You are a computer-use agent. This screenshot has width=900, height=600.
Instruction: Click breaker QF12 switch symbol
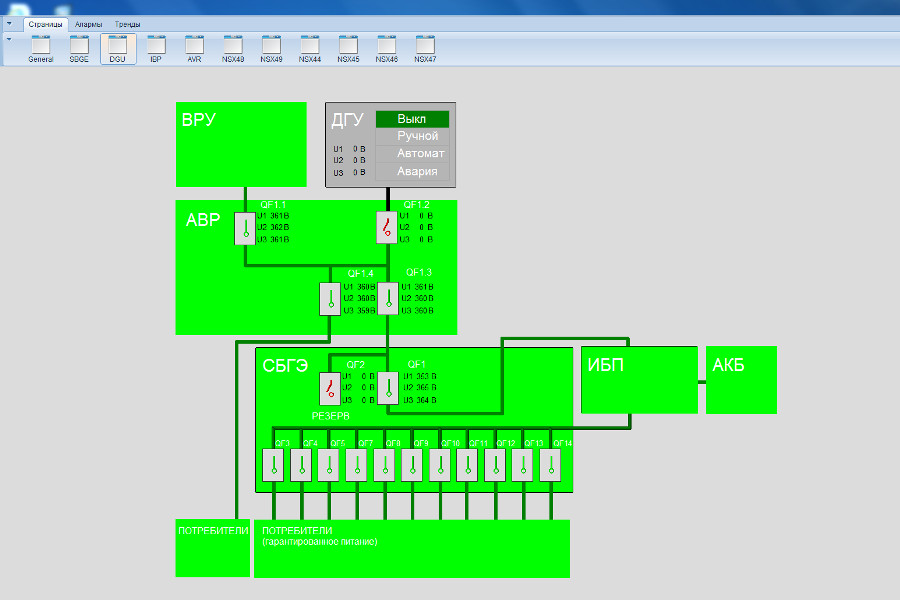[x=495, y=465]
